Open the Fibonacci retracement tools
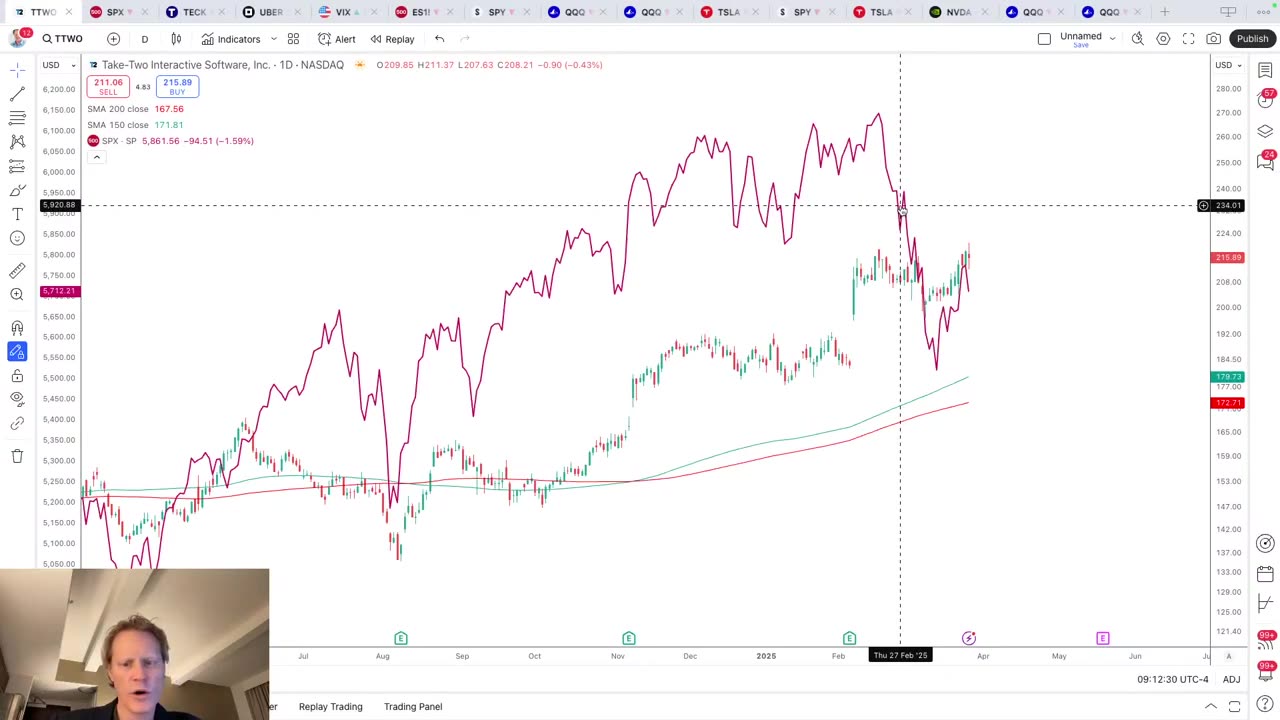 tap(17, 117)
